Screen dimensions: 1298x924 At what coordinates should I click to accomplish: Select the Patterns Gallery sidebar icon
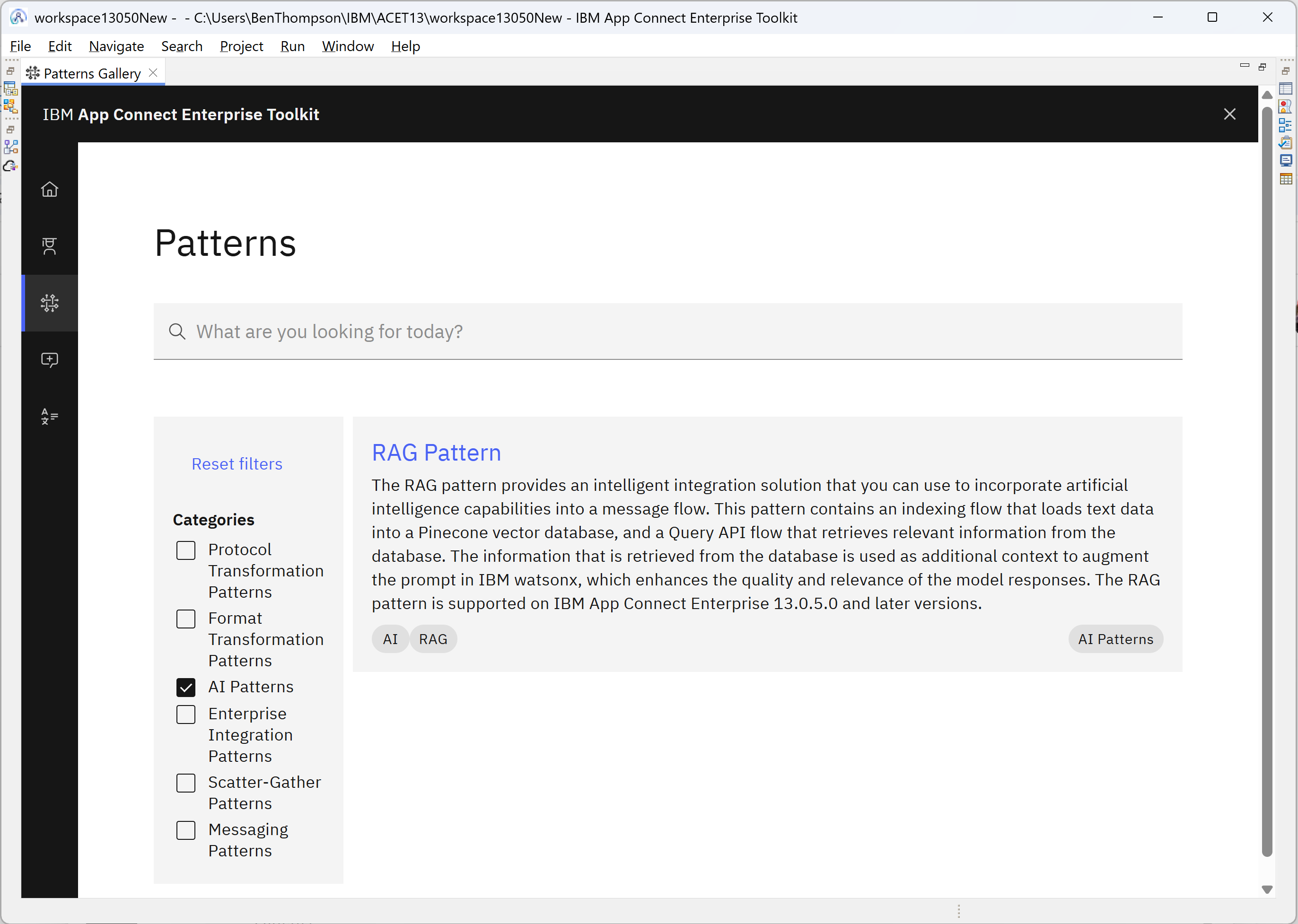(x=50, y=303)
